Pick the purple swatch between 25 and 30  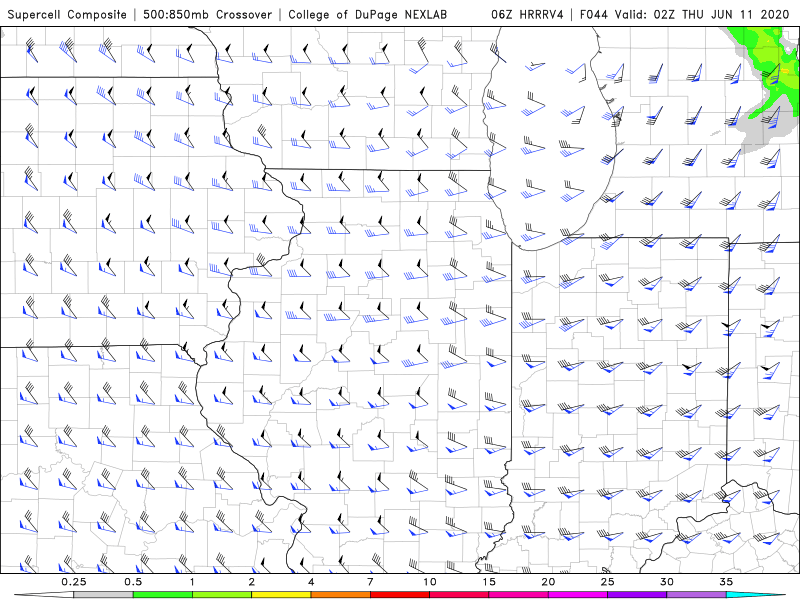(x=637, y=595)
